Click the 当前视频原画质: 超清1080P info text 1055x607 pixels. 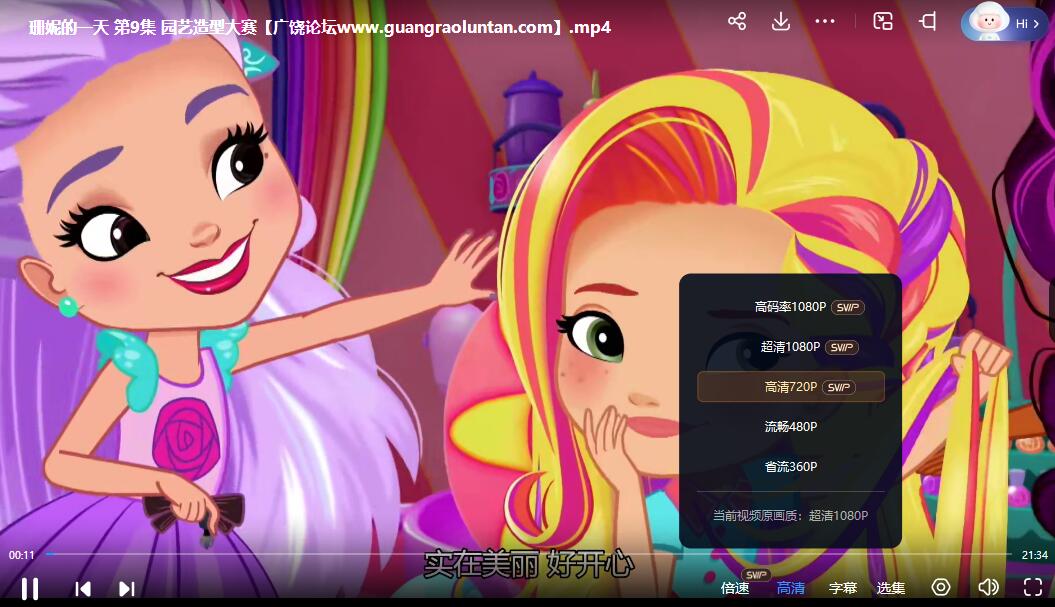(791, 515)
